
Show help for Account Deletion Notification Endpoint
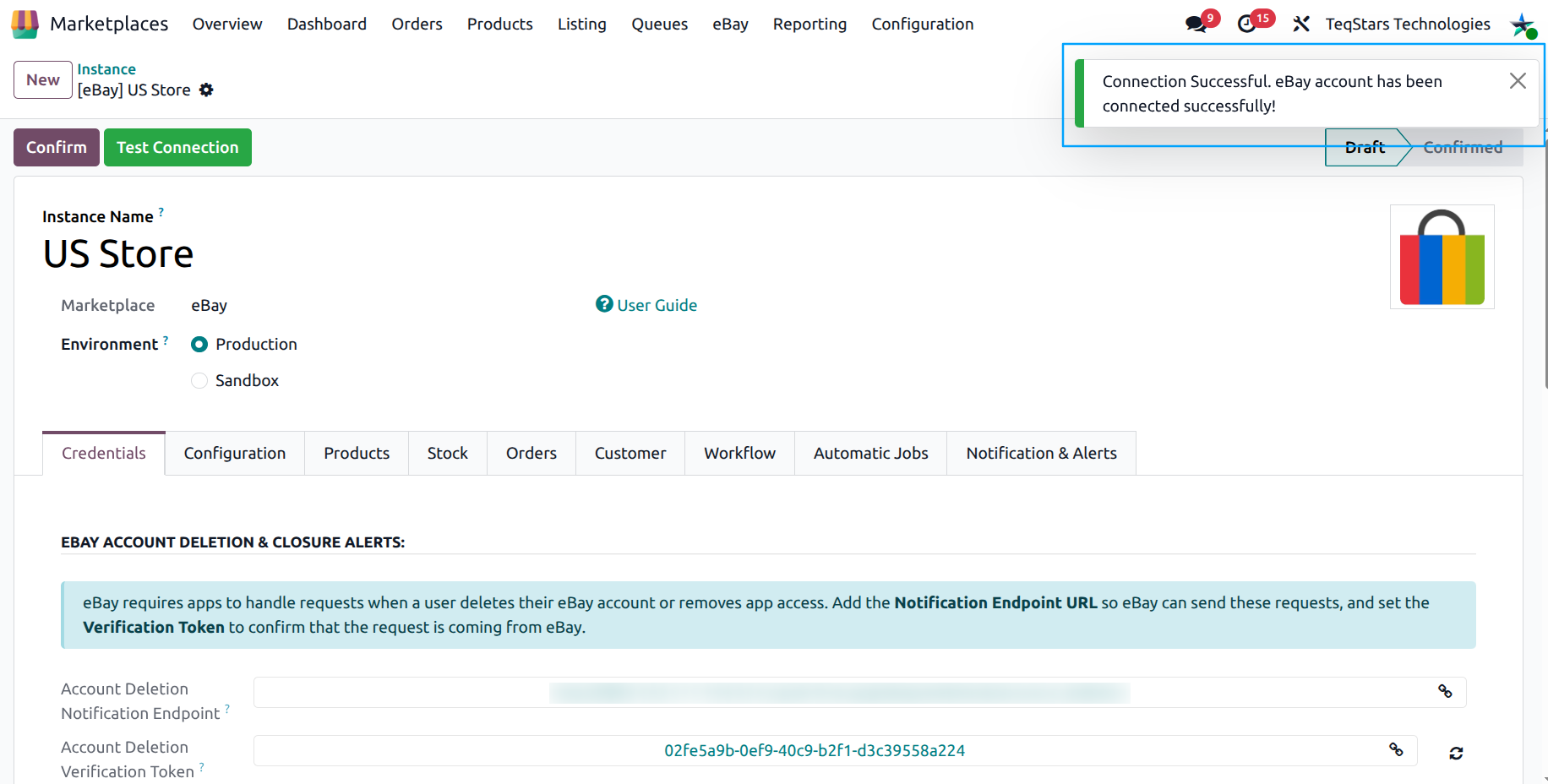(227, 709)
